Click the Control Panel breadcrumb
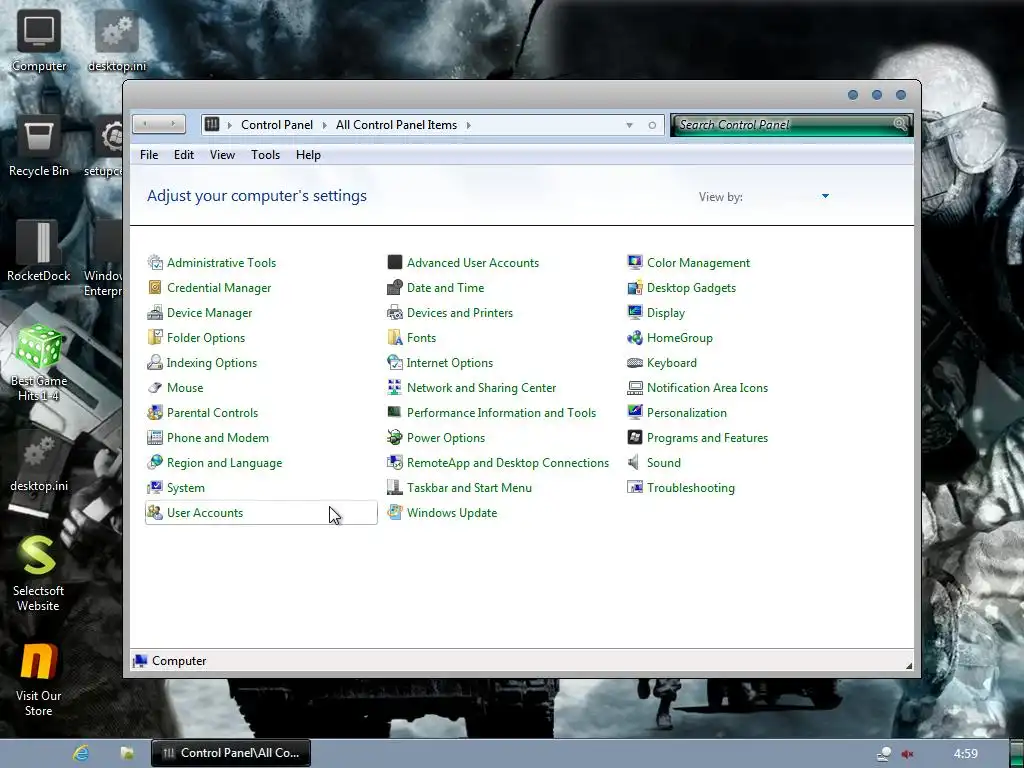This screenshot has height=768, width=1024. pyautogui.click(x=276, y=125)
